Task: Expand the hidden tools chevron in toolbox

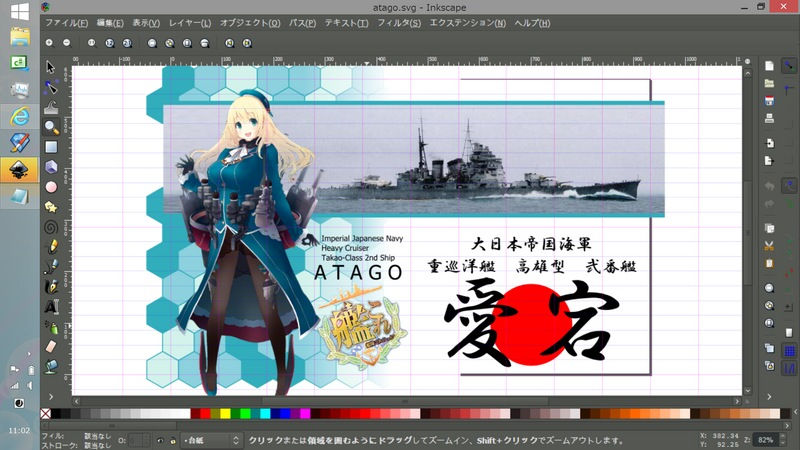Action: point(51,396)
